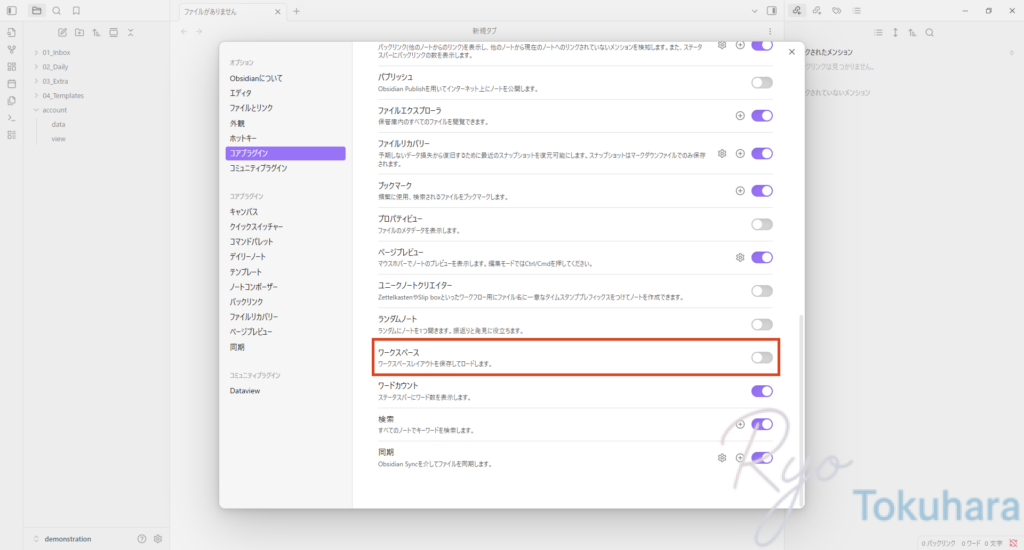
Task: Open the demonstration vault switcher
Action: pyautogui.click(x=68, y=539)
